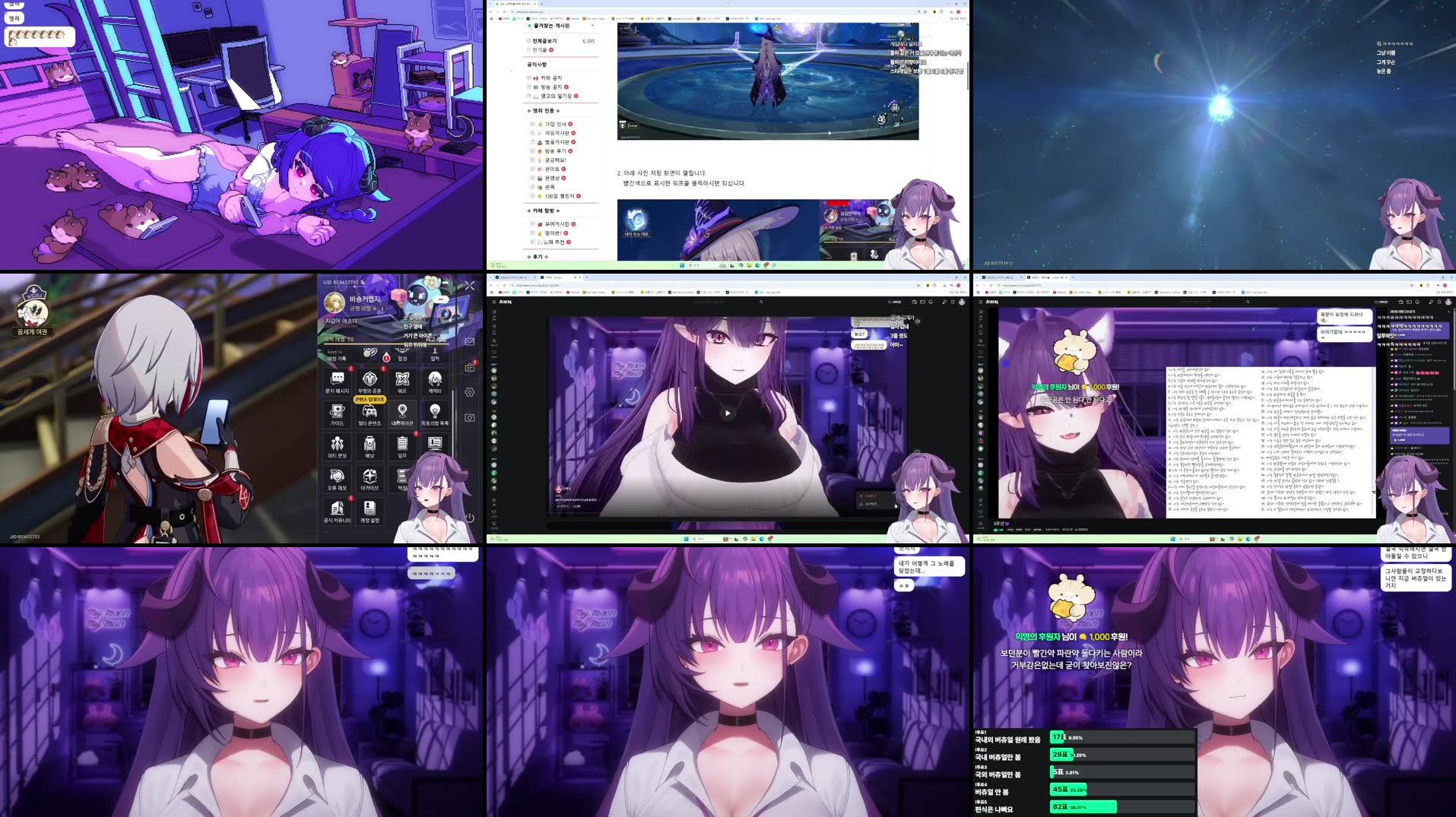Image resolution: width=1456 pixels, height=817 pixels.
Task: Open the 팬아트 board link
Action: click(553, 169)
